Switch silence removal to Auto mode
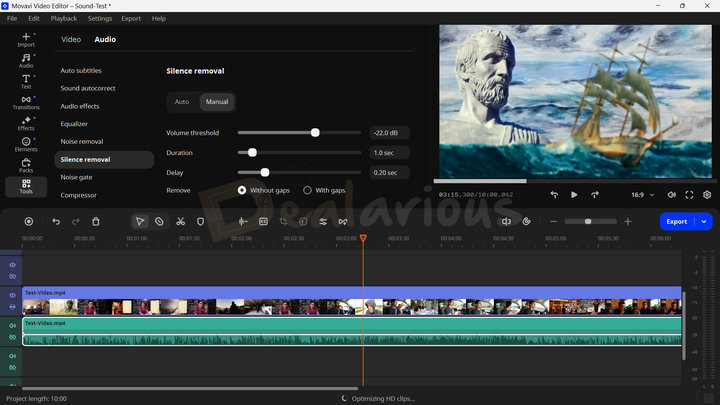 point(182,102)
